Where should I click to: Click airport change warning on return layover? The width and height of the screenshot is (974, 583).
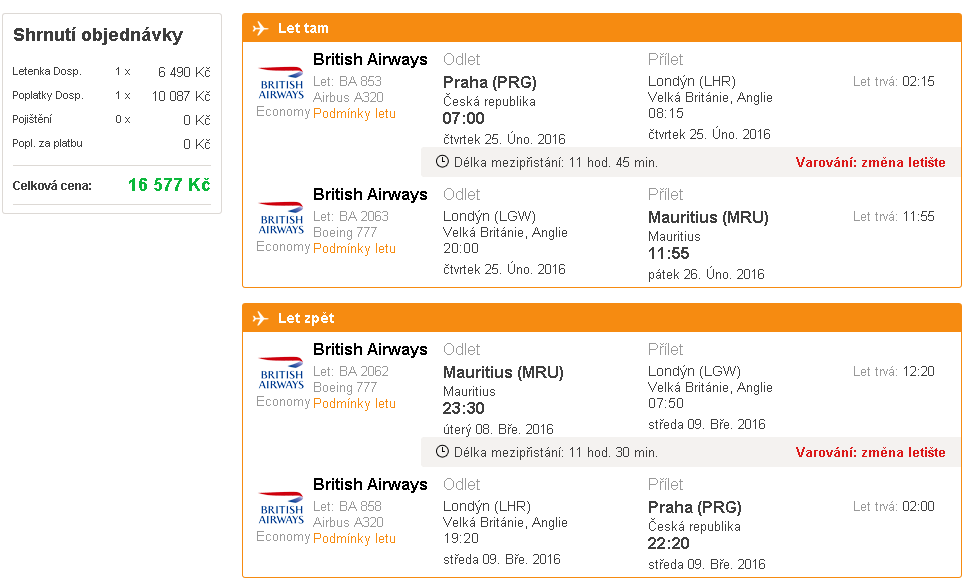(x=870, y=453)
